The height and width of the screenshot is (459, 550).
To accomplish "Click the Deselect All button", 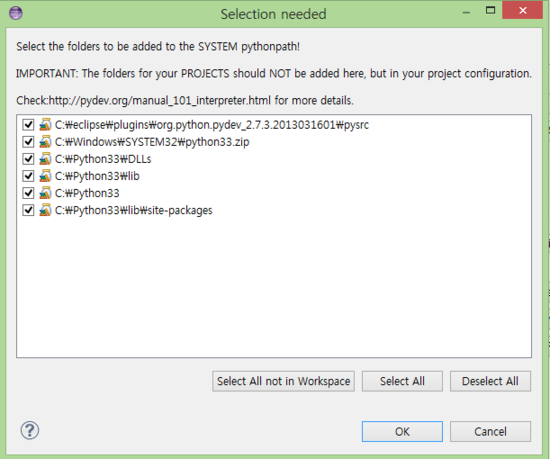I will [490, 381].
